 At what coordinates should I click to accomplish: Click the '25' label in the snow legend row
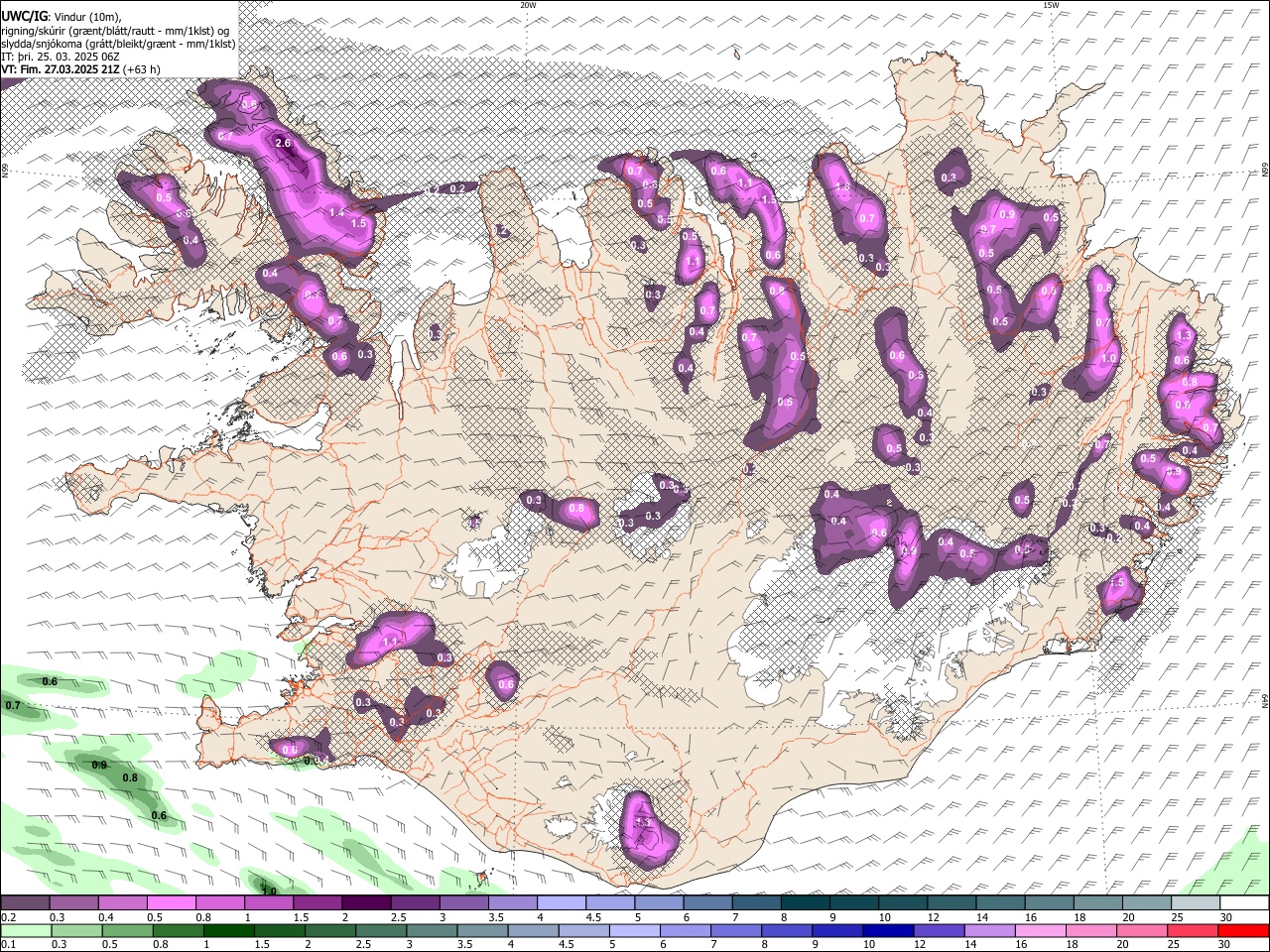(1176, 917)
